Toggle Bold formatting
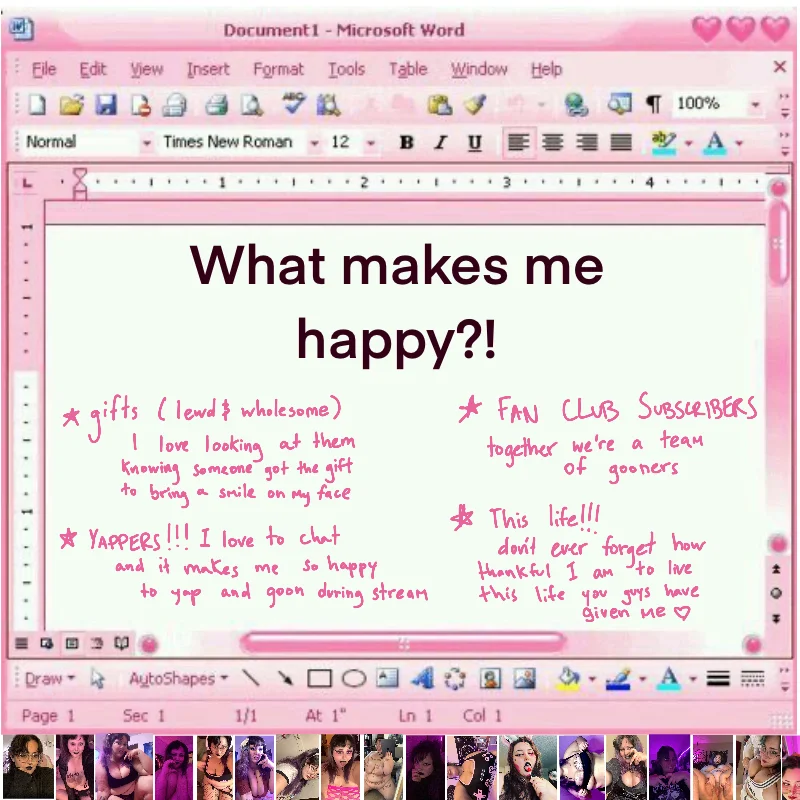The height and width of the screenshot is (800, 800). [406, 143]
